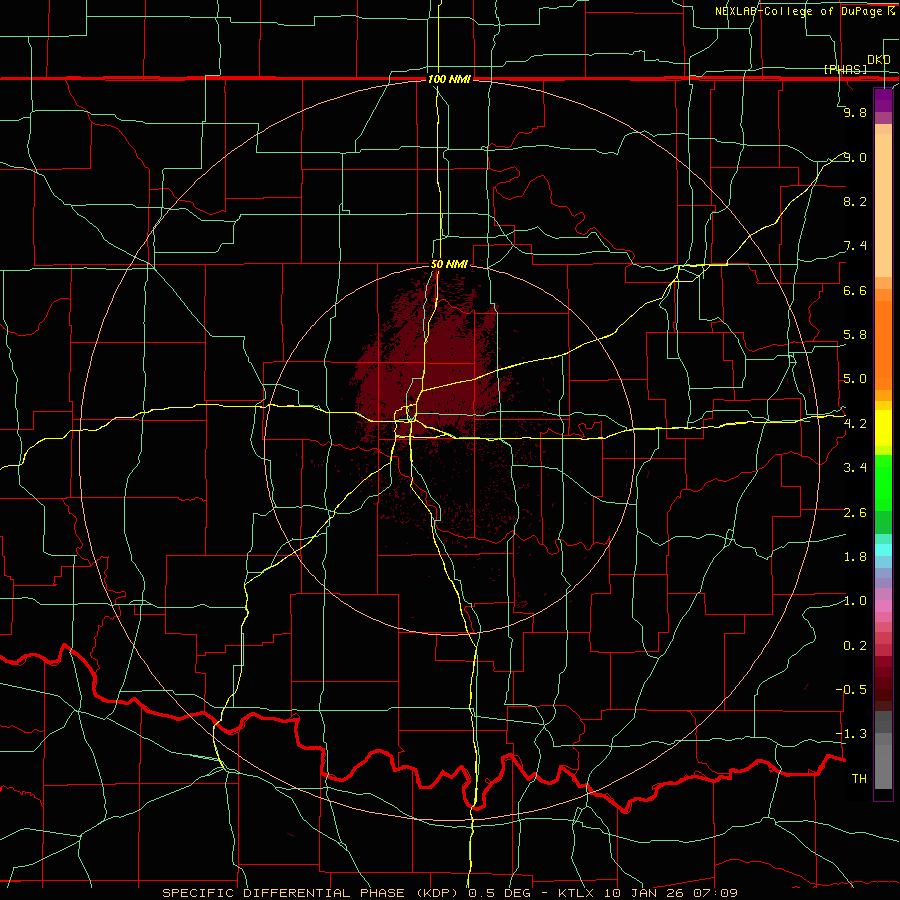Click the TH label at the scale bottom
The width and height of the screenshot is (900, 900).
click(859, 779)
